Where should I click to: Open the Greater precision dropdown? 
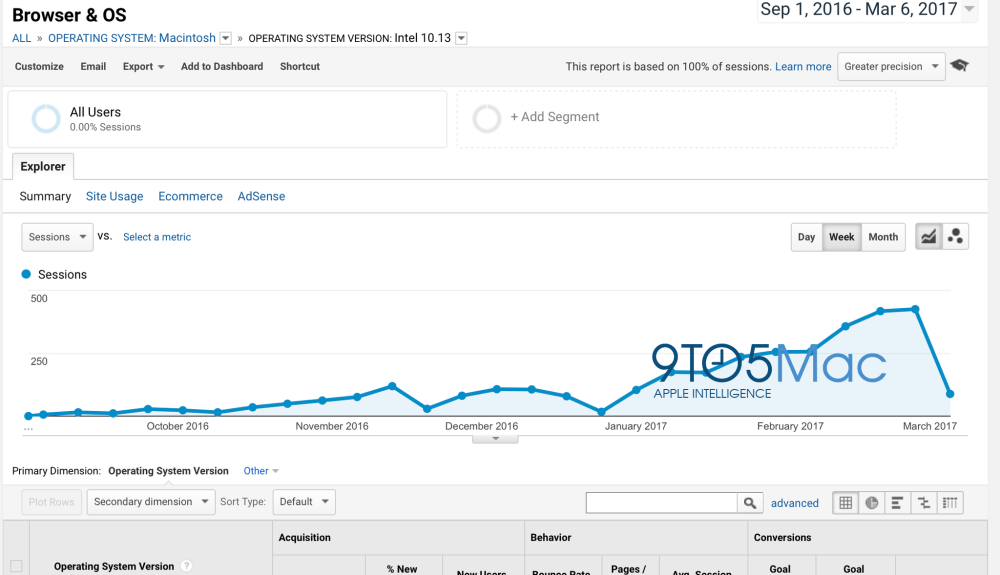pyautogui.click(x=891, y=67)
